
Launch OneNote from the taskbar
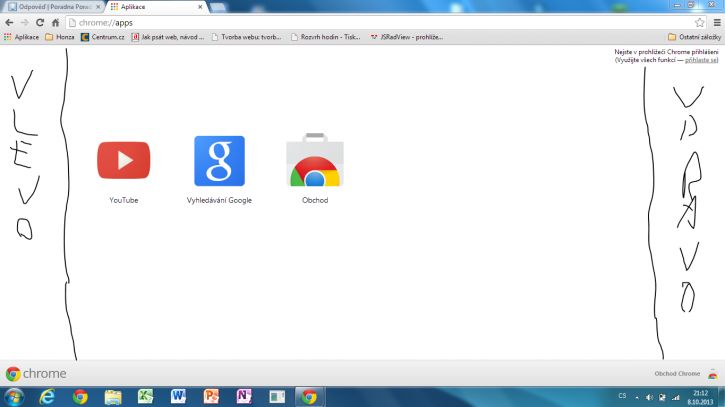click(x=244, y=397)
